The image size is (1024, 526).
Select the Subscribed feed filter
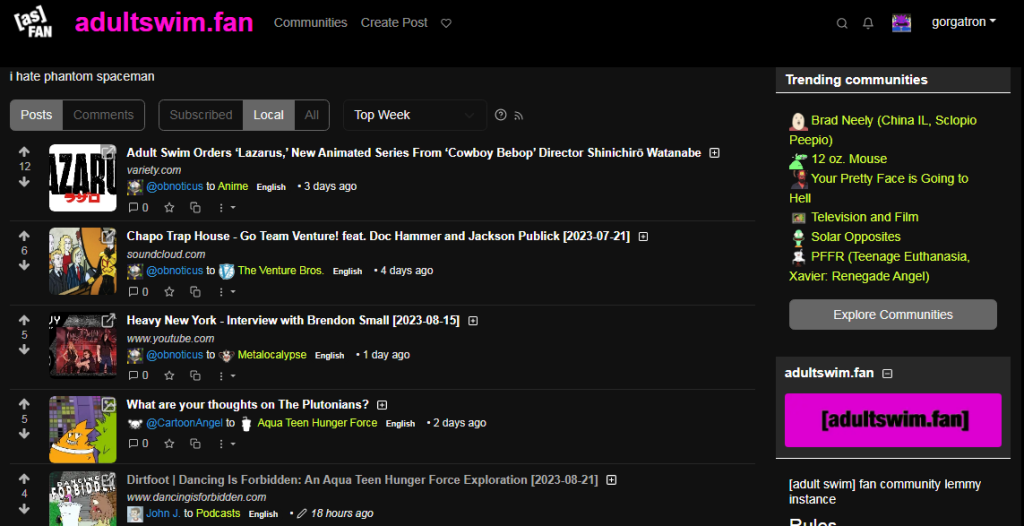(200, 115)
